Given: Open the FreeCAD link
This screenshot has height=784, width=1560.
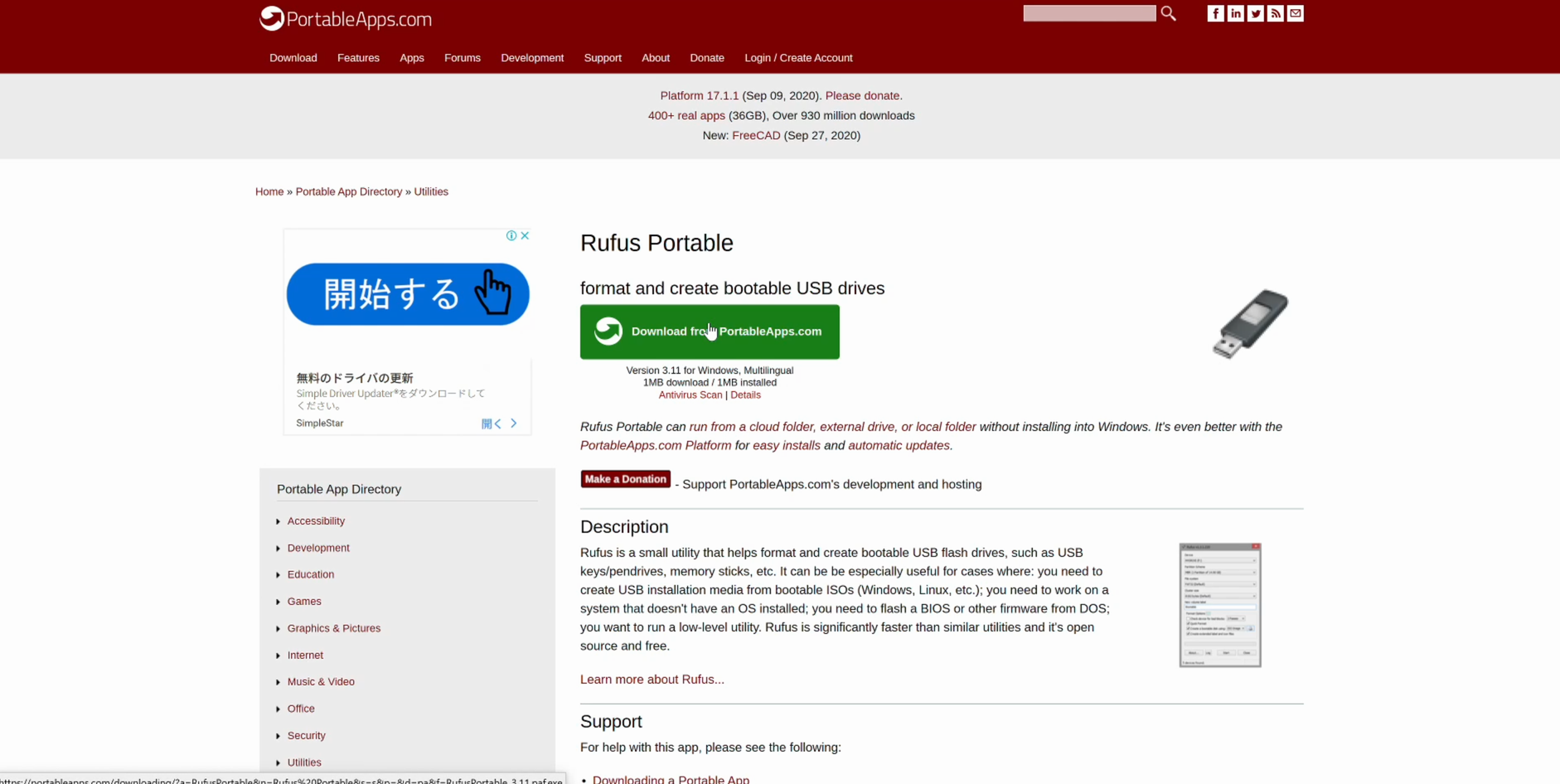Looking at the screenshot, I should (x=756, y=136).
